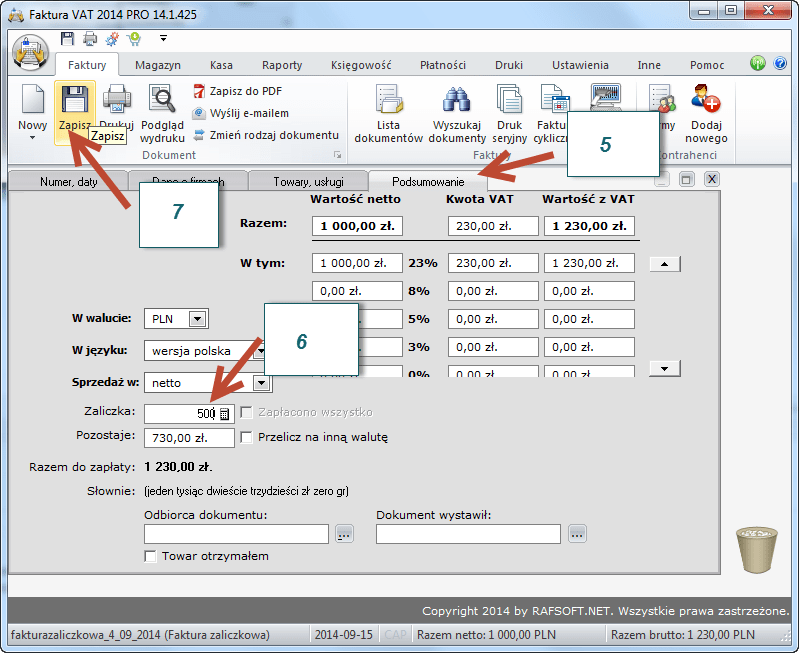Click the Razem Wartość z VAT field
Screen dimensions: 799x653
tap(589, 226)
